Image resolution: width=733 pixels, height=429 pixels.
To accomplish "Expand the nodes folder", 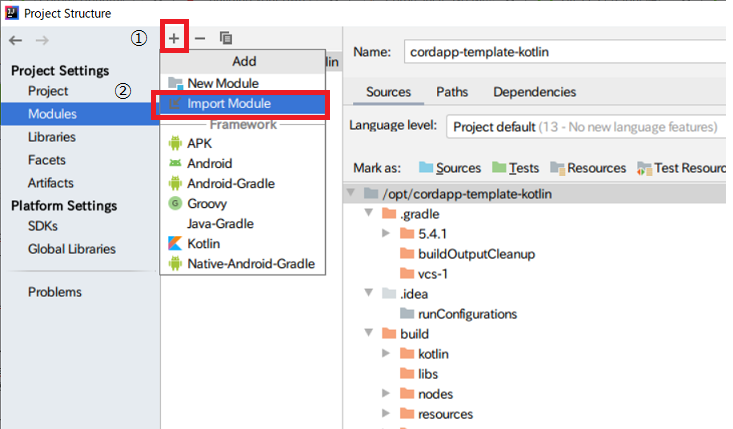I will coord(386,393).
